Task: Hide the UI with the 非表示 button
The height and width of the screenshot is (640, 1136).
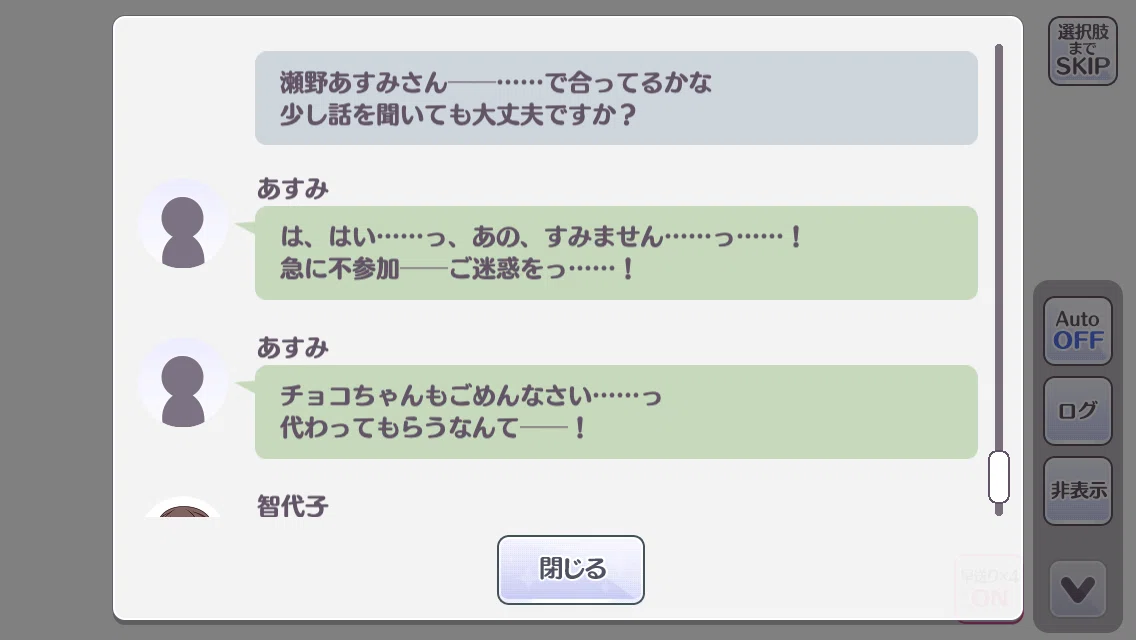Action: (x=1077, y=491)
